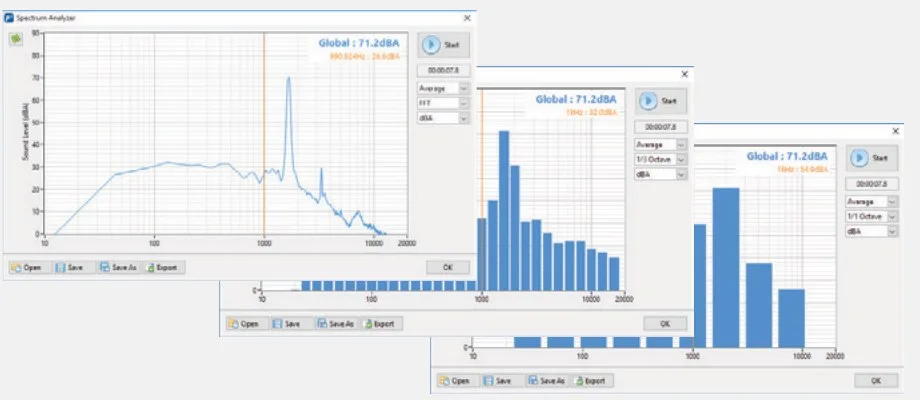
Task: Click Spectrum Analyzer title bar app icon
Action: (x=9, y=18)
